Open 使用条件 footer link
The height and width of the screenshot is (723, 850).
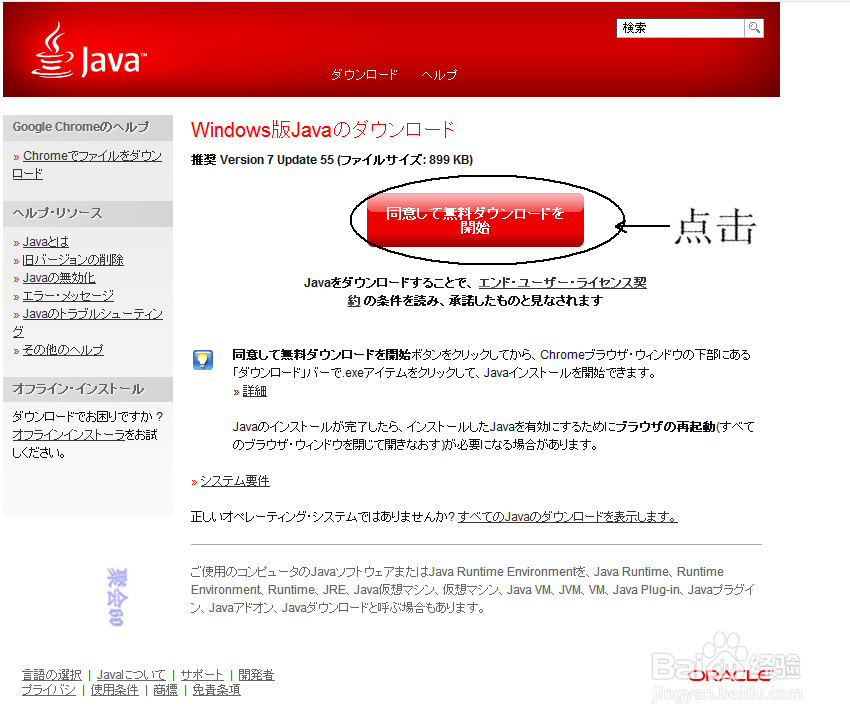[114, 690]
